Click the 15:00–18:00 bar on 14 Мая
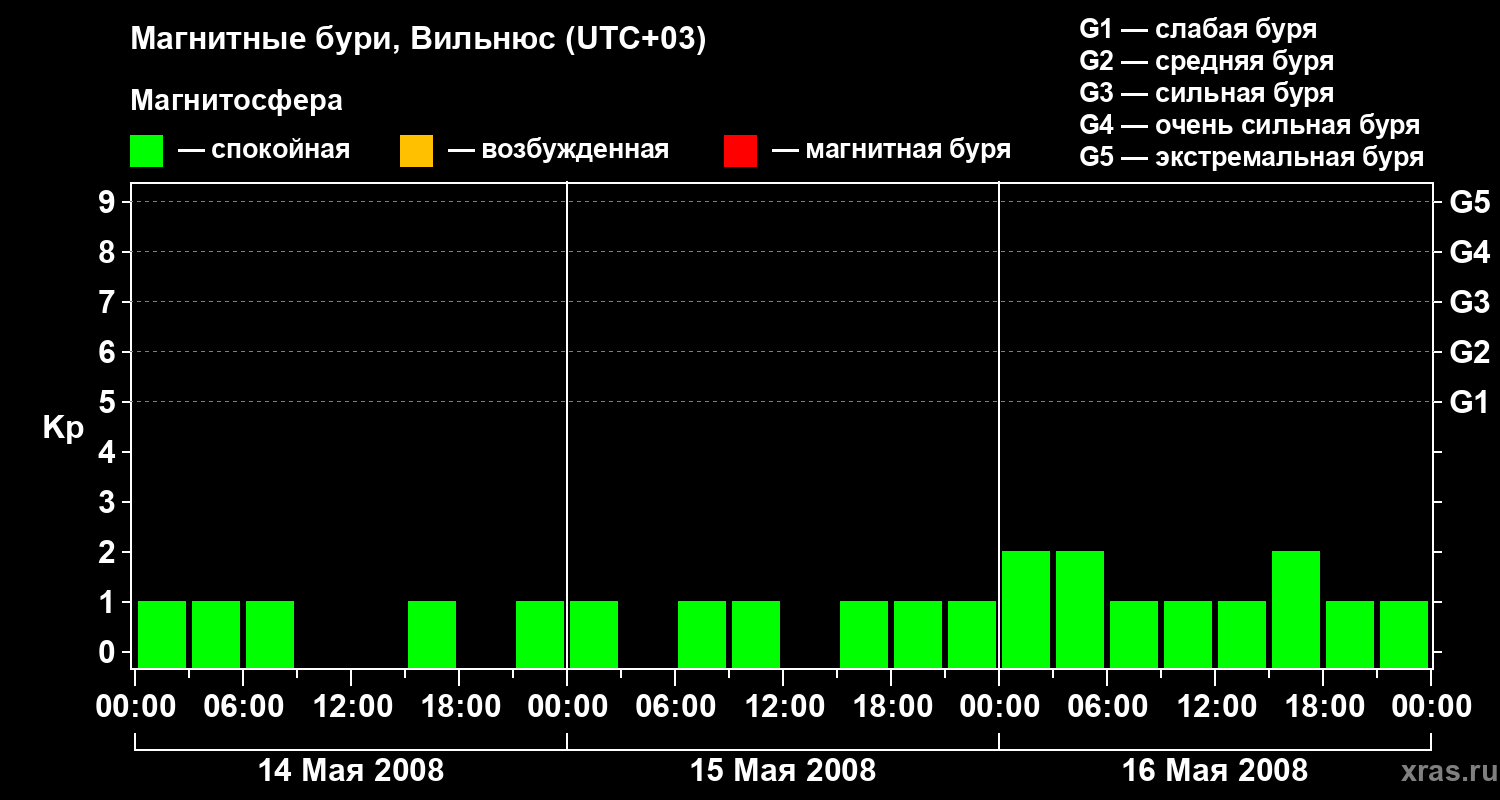Image resolution: width=1500 pixels, height=800 pixels. tap(432, 634)
